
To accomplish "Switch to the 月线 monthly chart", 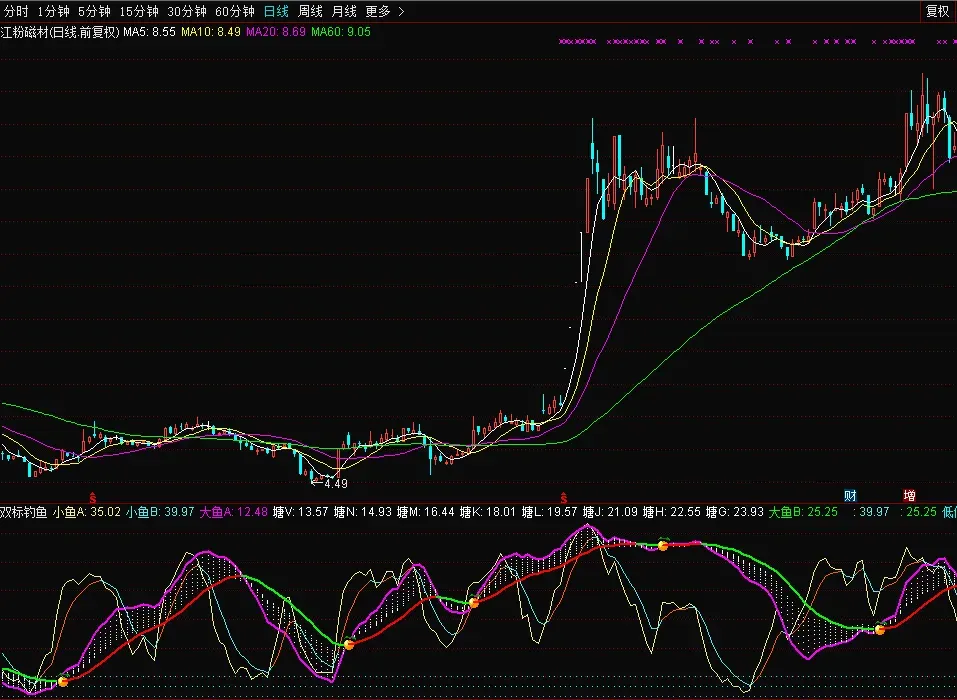I will pyautogui.click(x=344, y=12).
